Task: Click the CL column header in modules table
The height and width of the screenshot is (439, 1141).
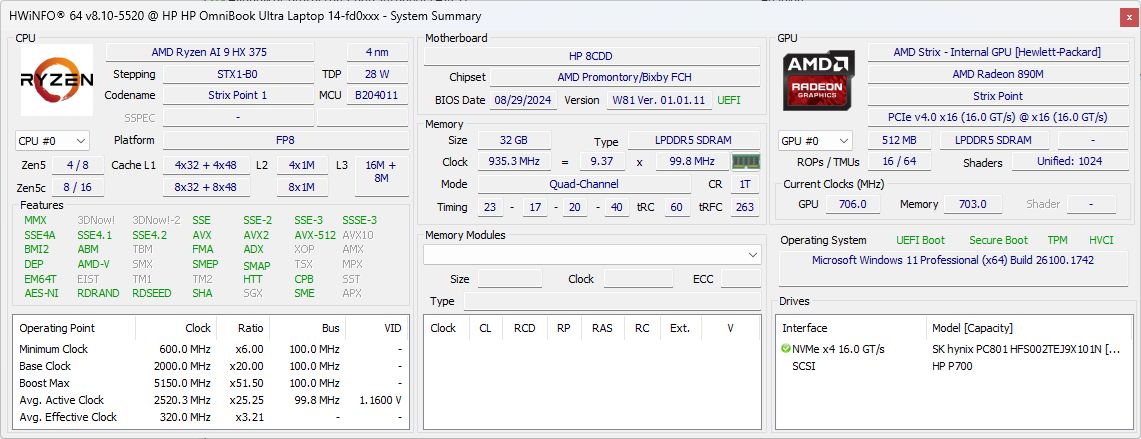Action: tap(485, 328)
